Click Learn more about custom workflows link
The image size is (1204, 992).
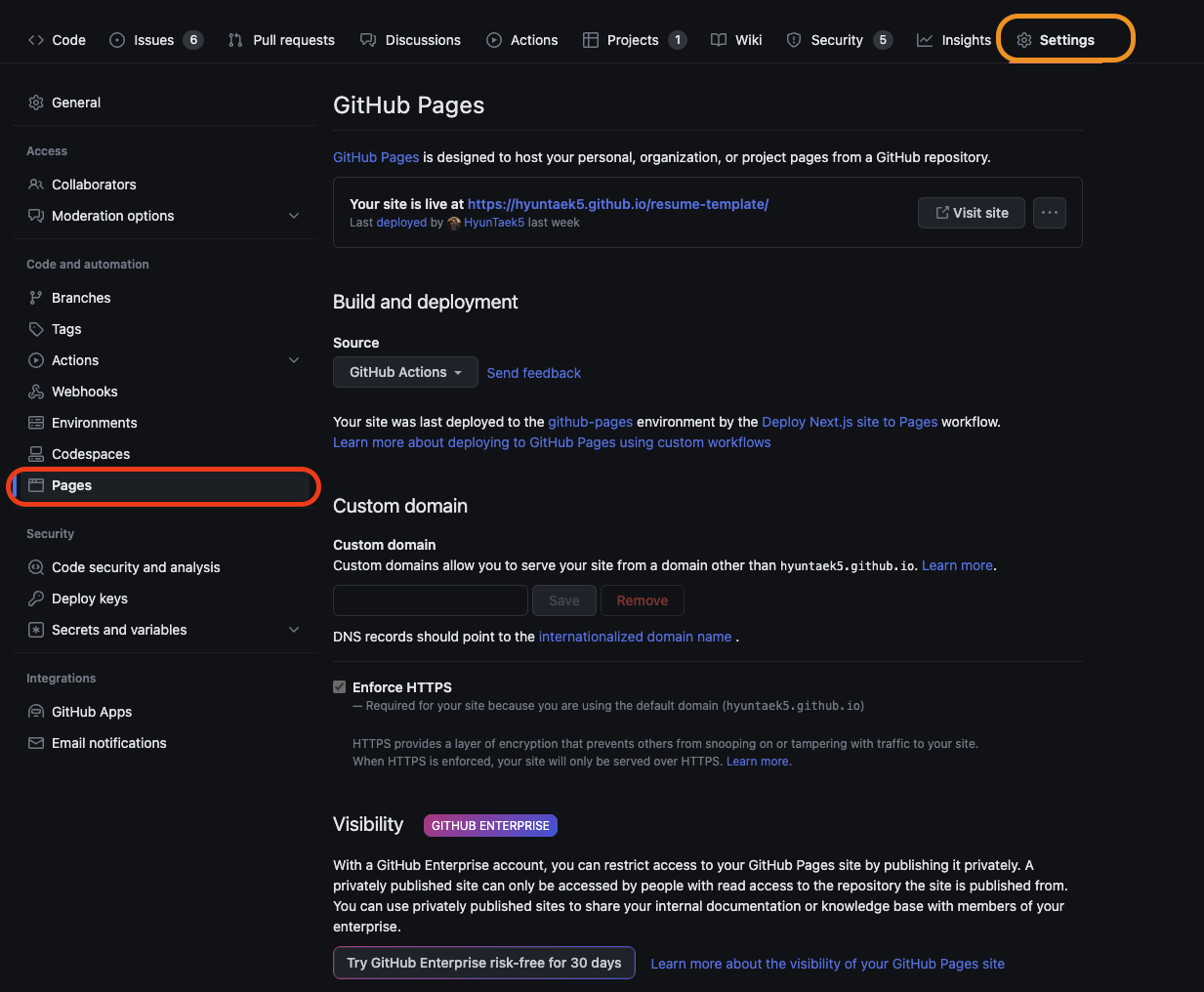(552, 442)
